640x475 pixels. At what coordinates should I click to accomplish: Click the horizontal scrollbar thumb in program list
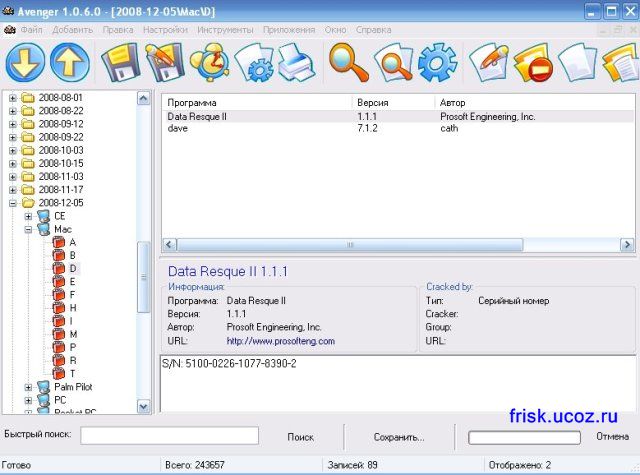tap(350, 244)
